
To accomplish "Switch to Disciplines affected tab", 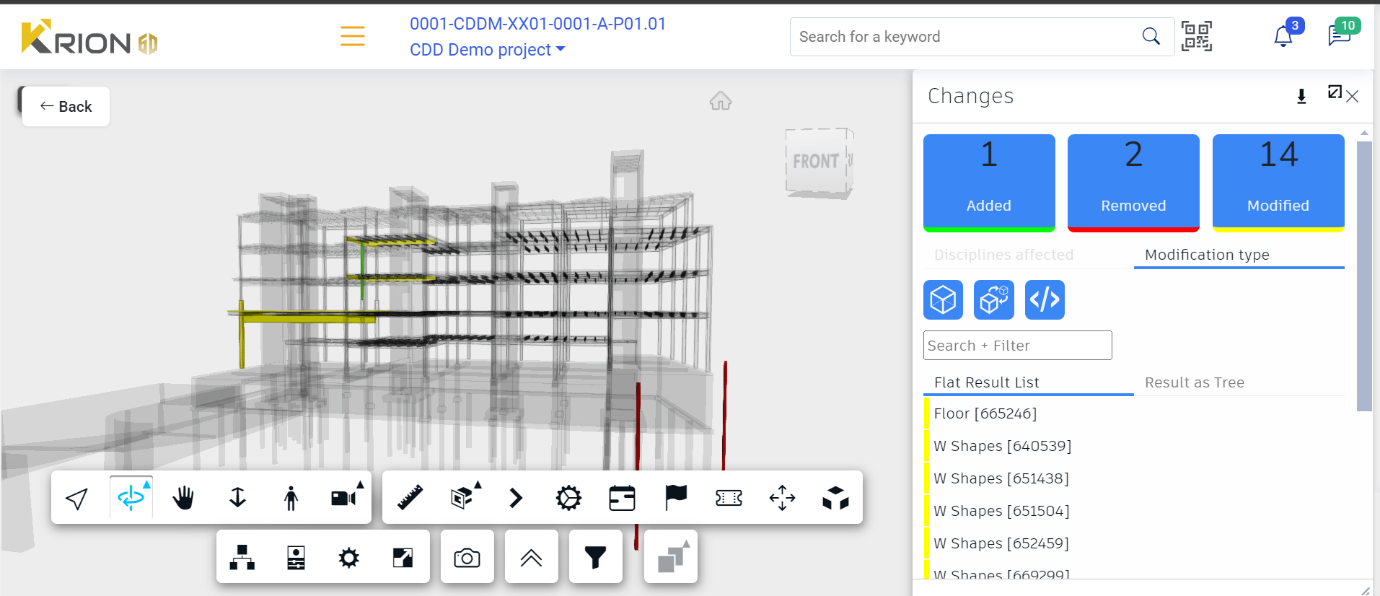I will coord(1003,255).
